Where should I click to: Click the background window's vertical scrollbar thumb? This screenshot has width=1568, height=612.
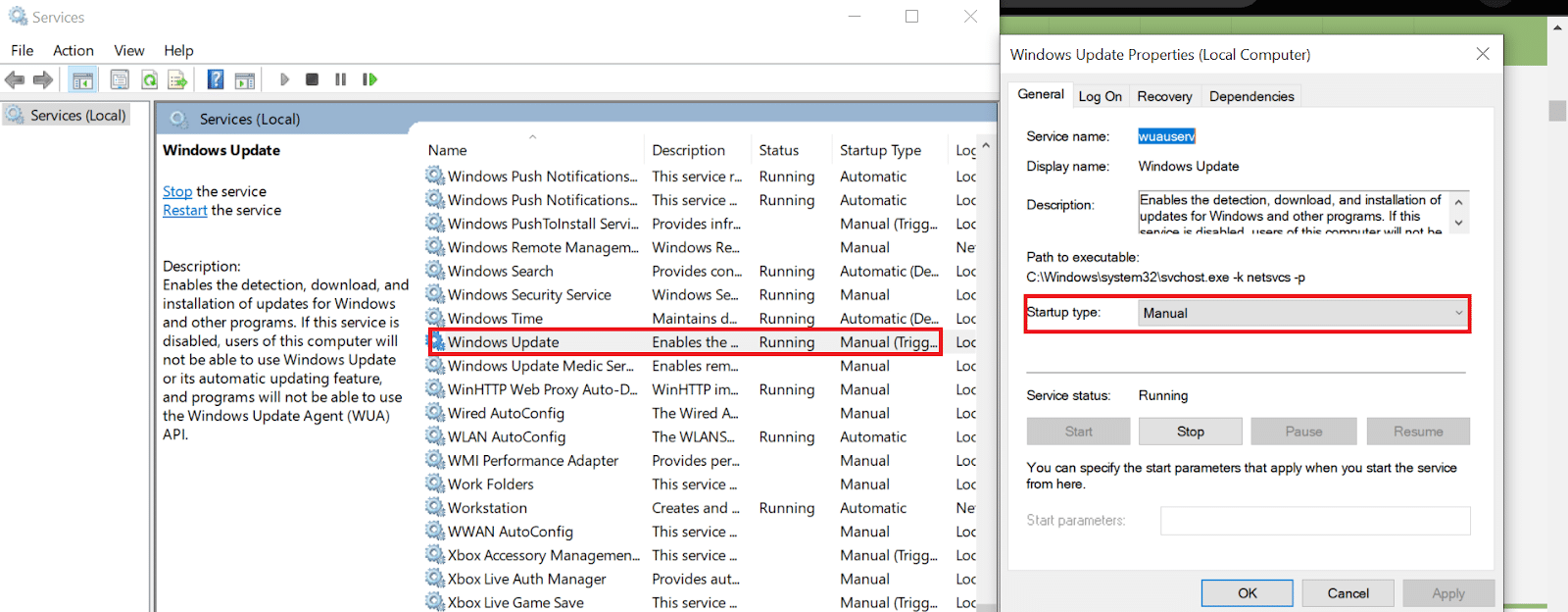1557,111
